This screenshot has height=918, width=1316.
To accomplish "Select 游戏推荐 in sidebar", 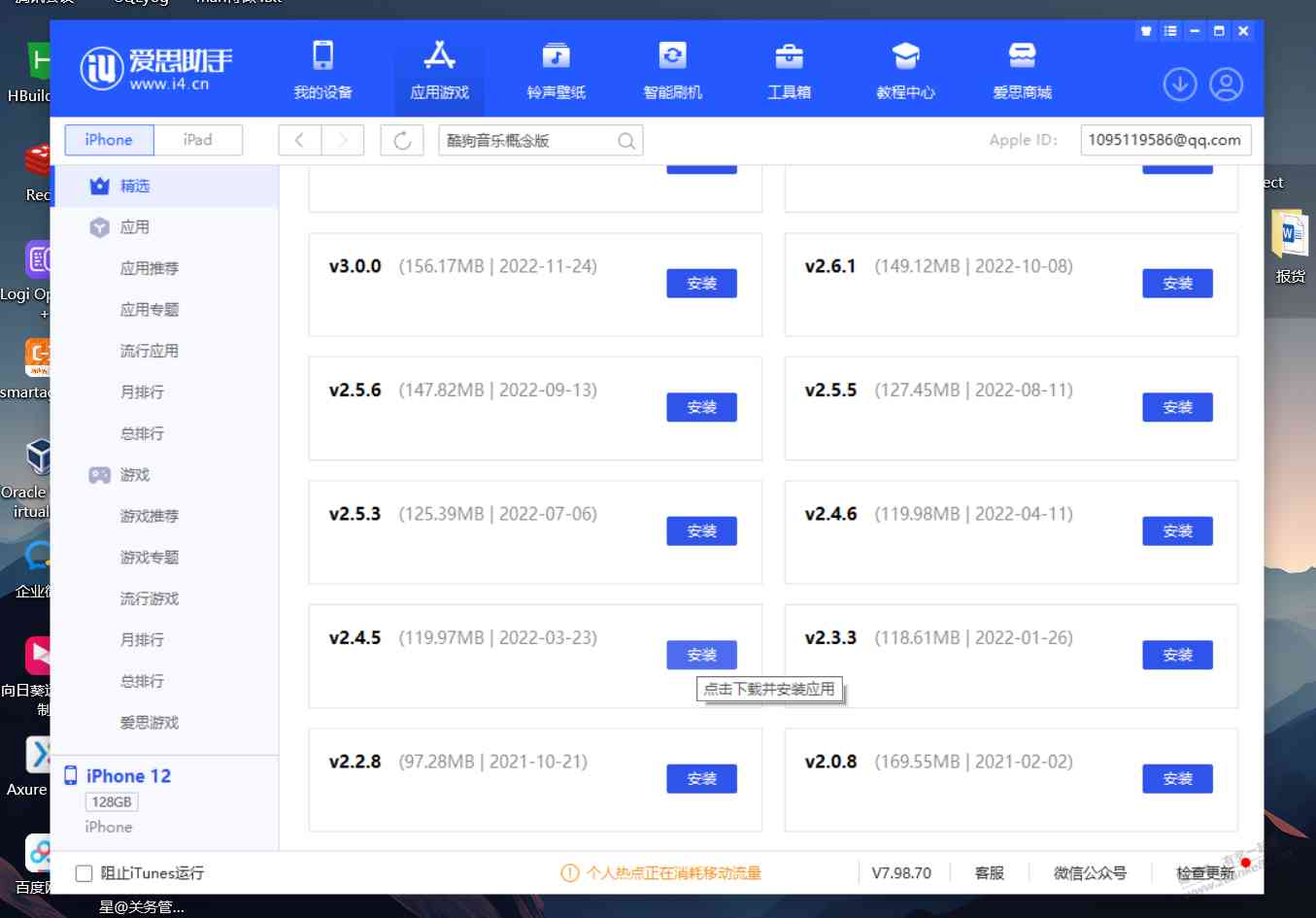I will [x=150, y=516].
